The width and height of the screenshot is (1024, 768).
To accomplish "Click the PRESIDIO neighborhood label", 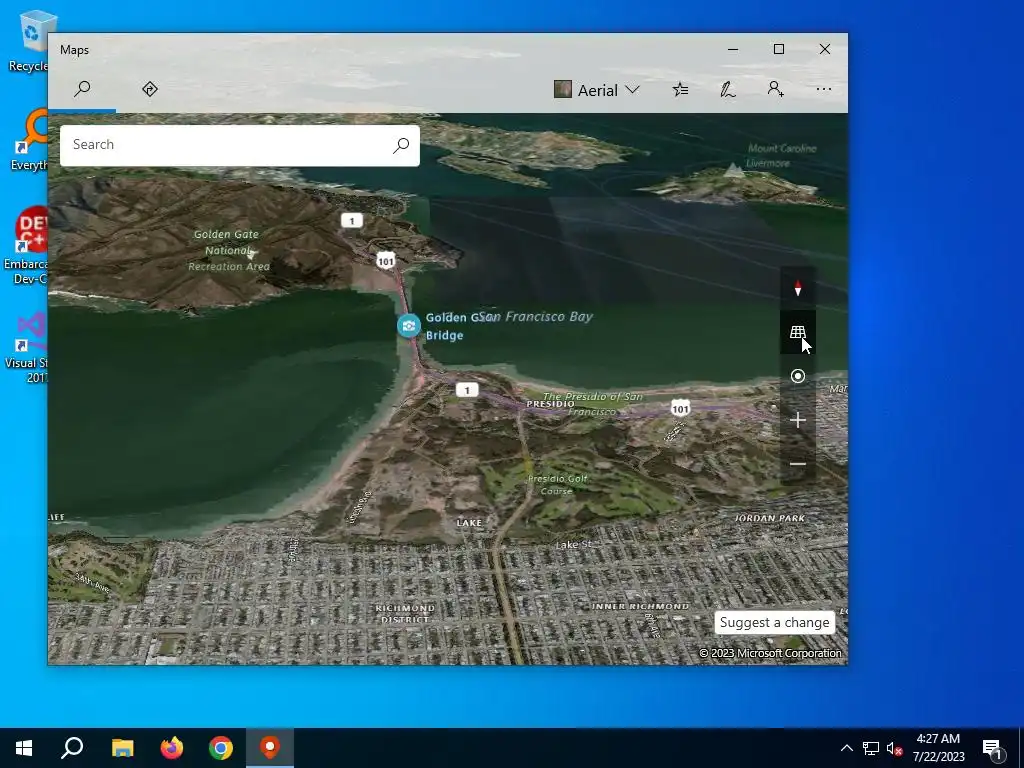I will tap(551, 404).
